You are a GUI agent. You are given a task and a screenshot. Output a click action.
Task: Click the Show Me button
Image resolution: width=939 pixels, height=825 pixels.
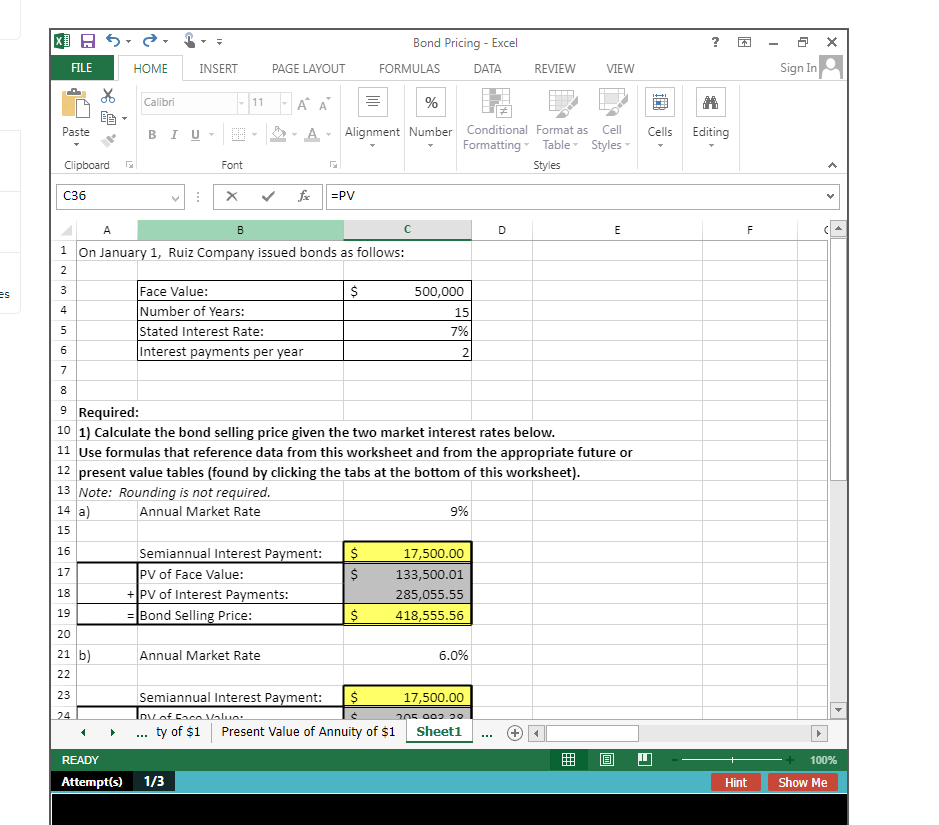tap(802, 782)
